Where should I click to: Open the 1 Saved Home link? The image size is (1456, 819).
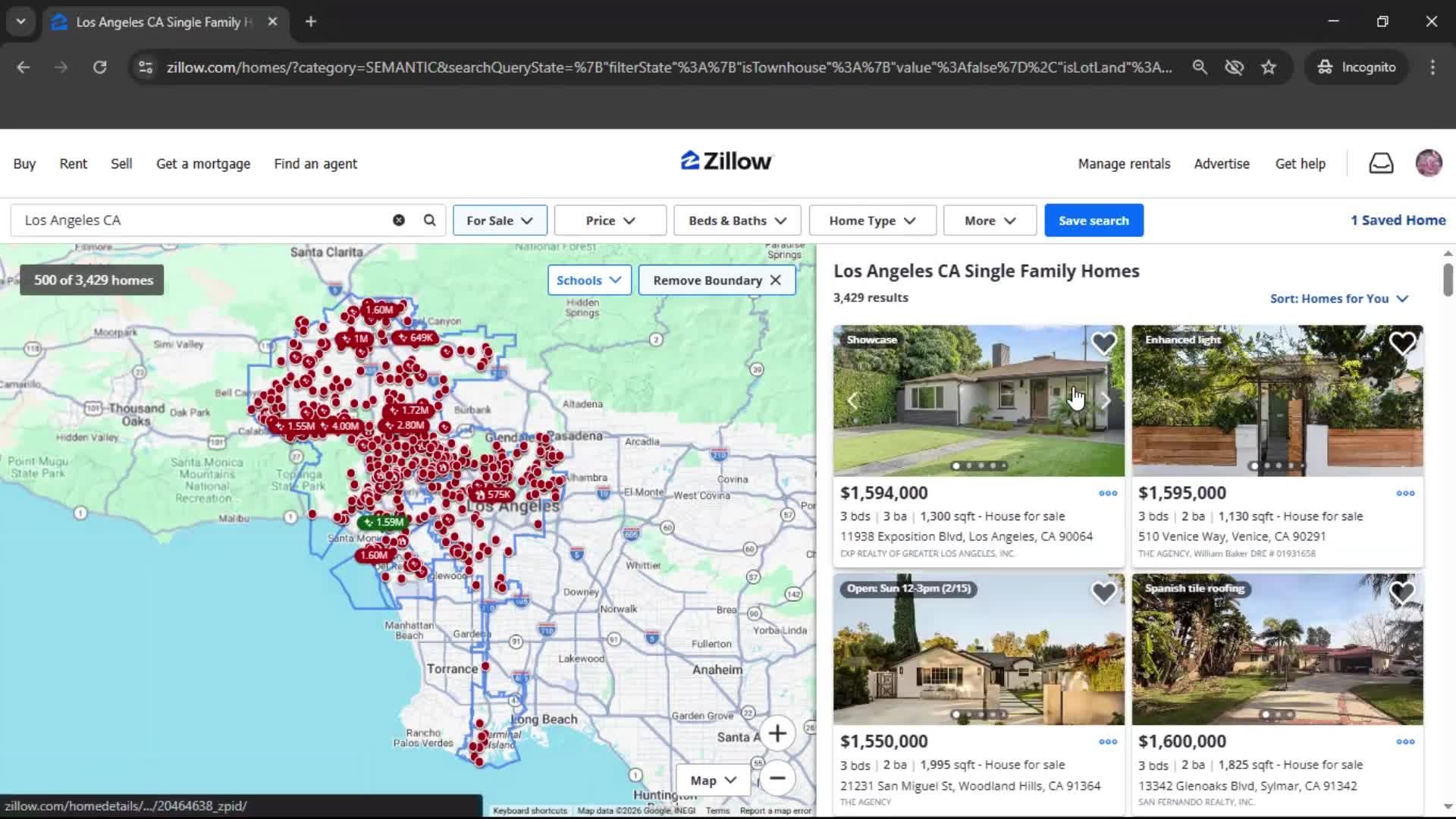[x=1398, y=220]
